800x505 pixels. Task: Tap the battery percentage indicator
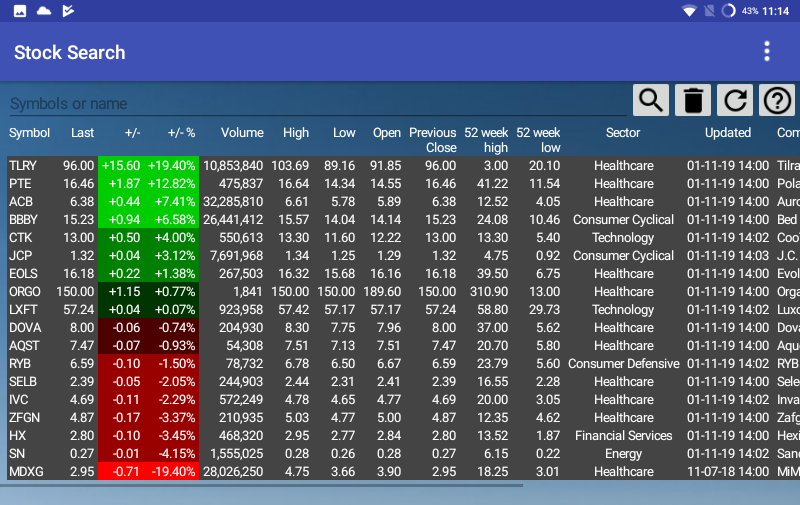click(x=750, y=11)
